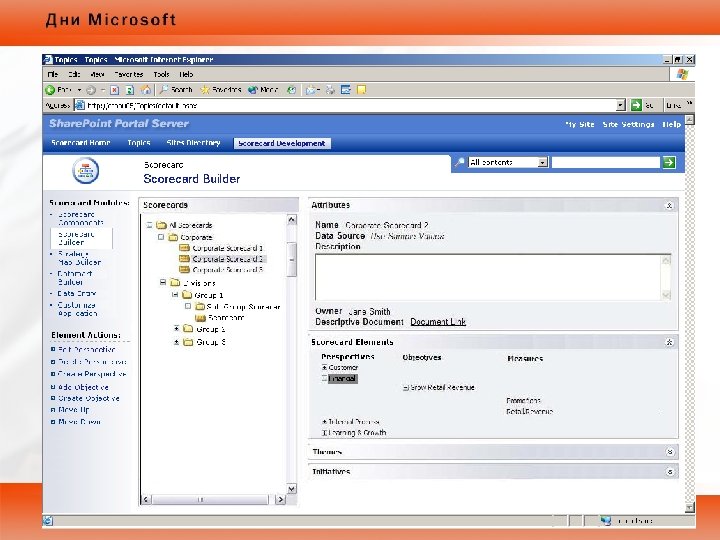Click the page icon in address bar
The image size is (720, 540).
tap(79, 105)
